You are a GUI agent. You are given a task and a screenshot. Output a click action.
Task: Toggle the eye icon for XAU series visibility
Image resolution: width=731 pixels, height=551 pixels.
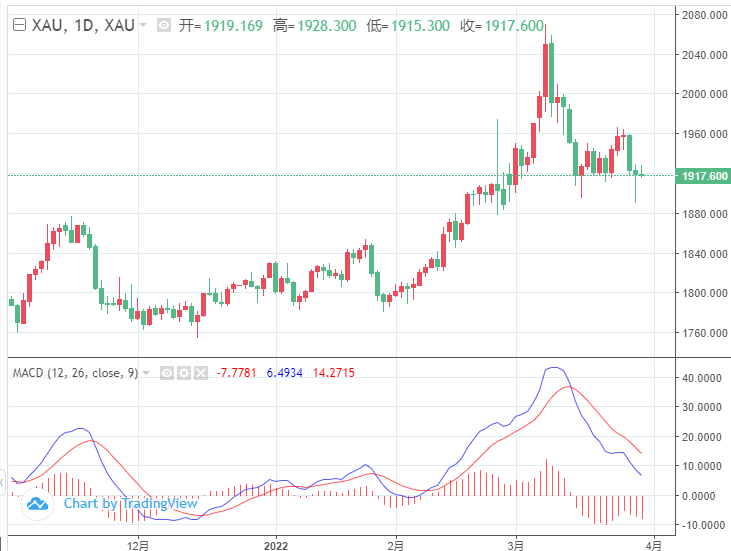pos(164,25)
